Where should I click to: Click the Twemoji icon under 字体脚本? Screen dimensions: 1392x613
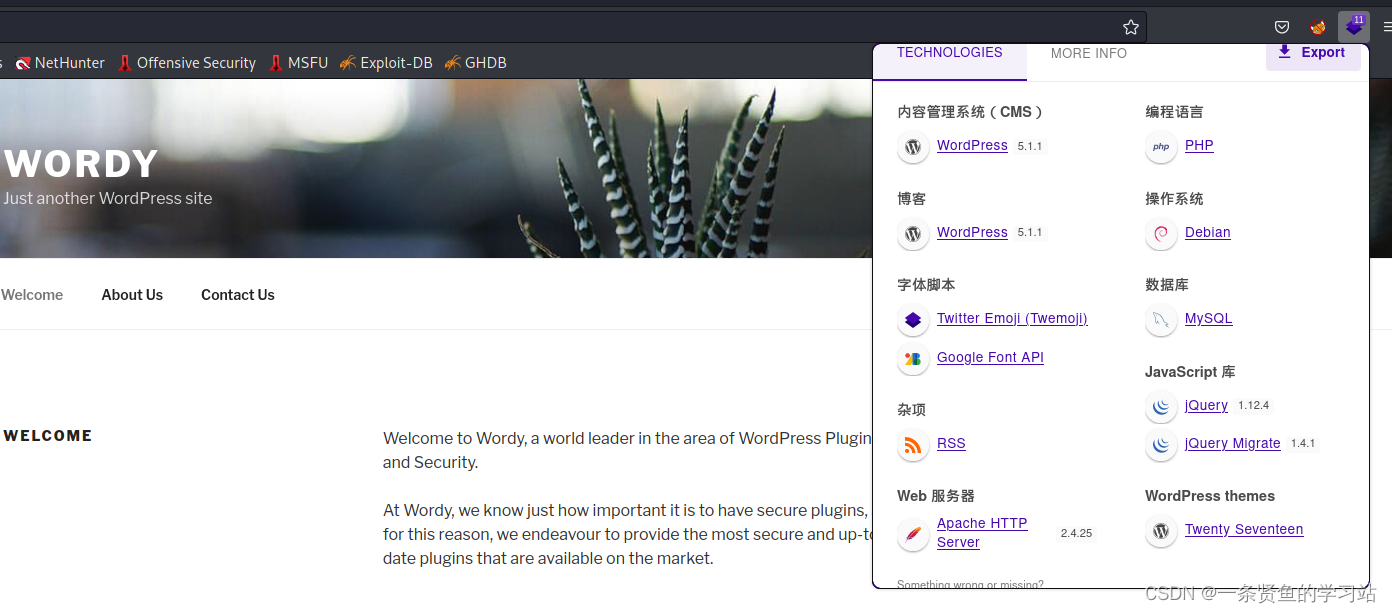click(x=912, y=320)
